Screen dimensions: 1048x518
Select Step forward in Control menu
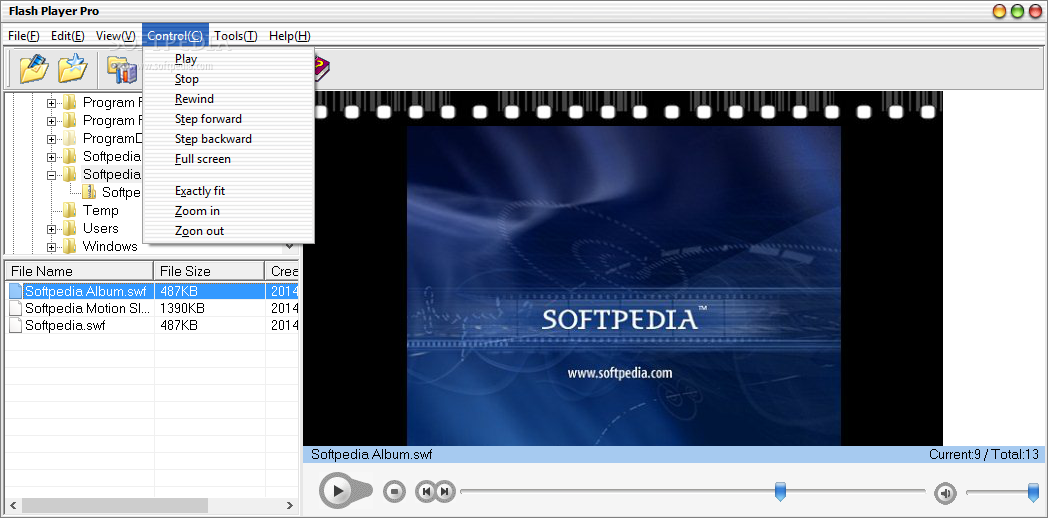[229, 119]
